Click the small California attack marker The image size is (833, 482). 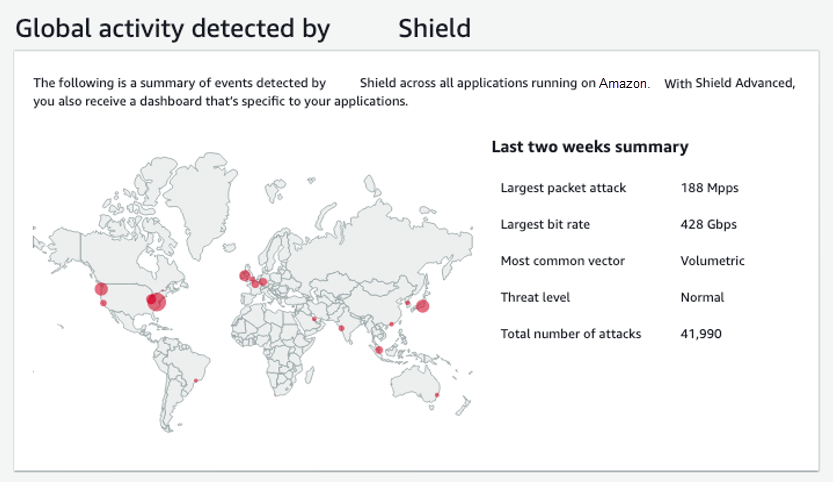click(104, 302)
